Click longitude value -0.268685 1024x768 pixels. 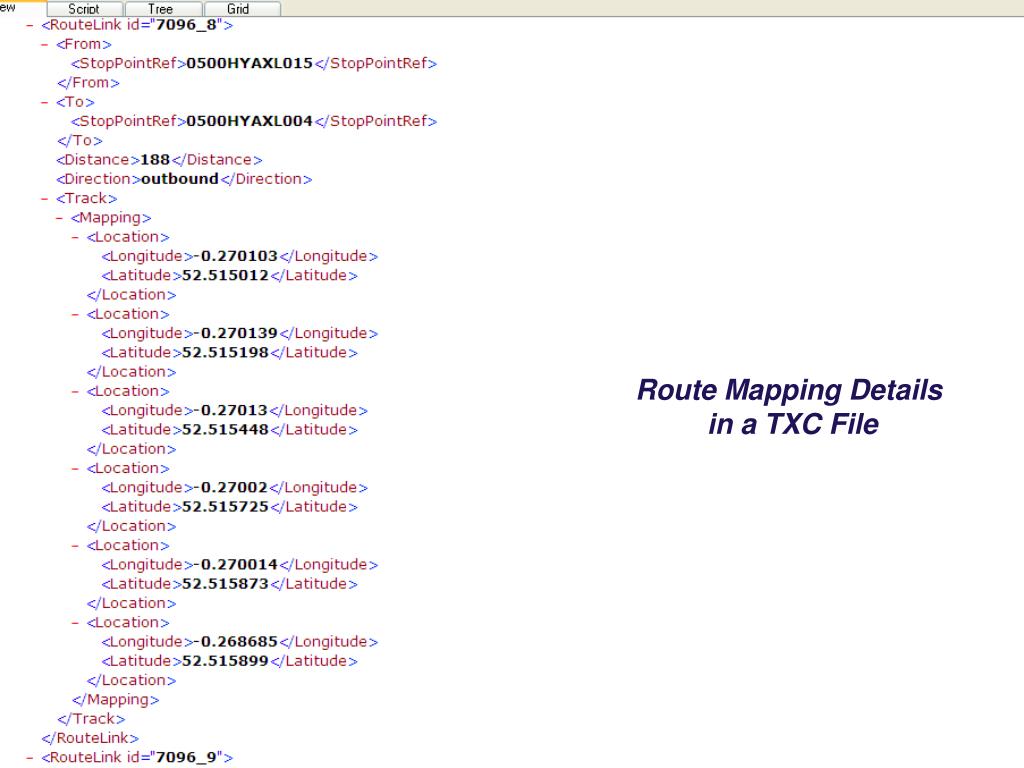(236, 641)
